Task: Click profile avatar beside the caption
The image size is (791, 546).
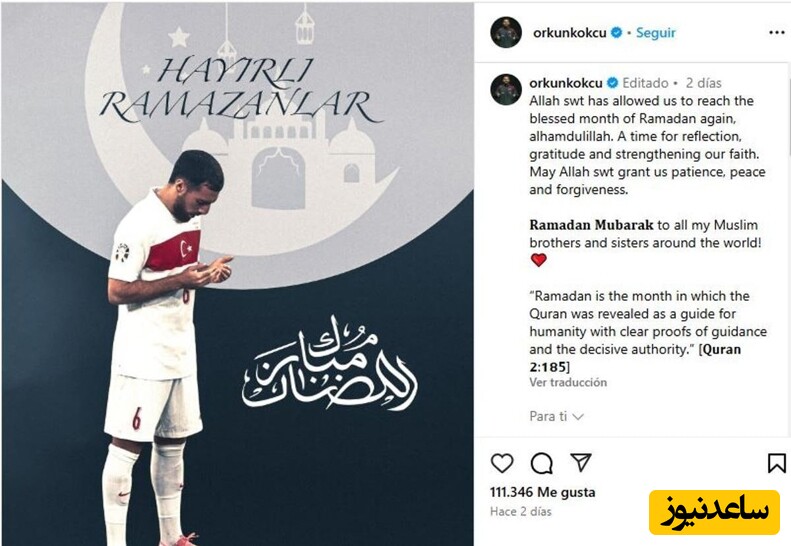Action: click(506, 90)
